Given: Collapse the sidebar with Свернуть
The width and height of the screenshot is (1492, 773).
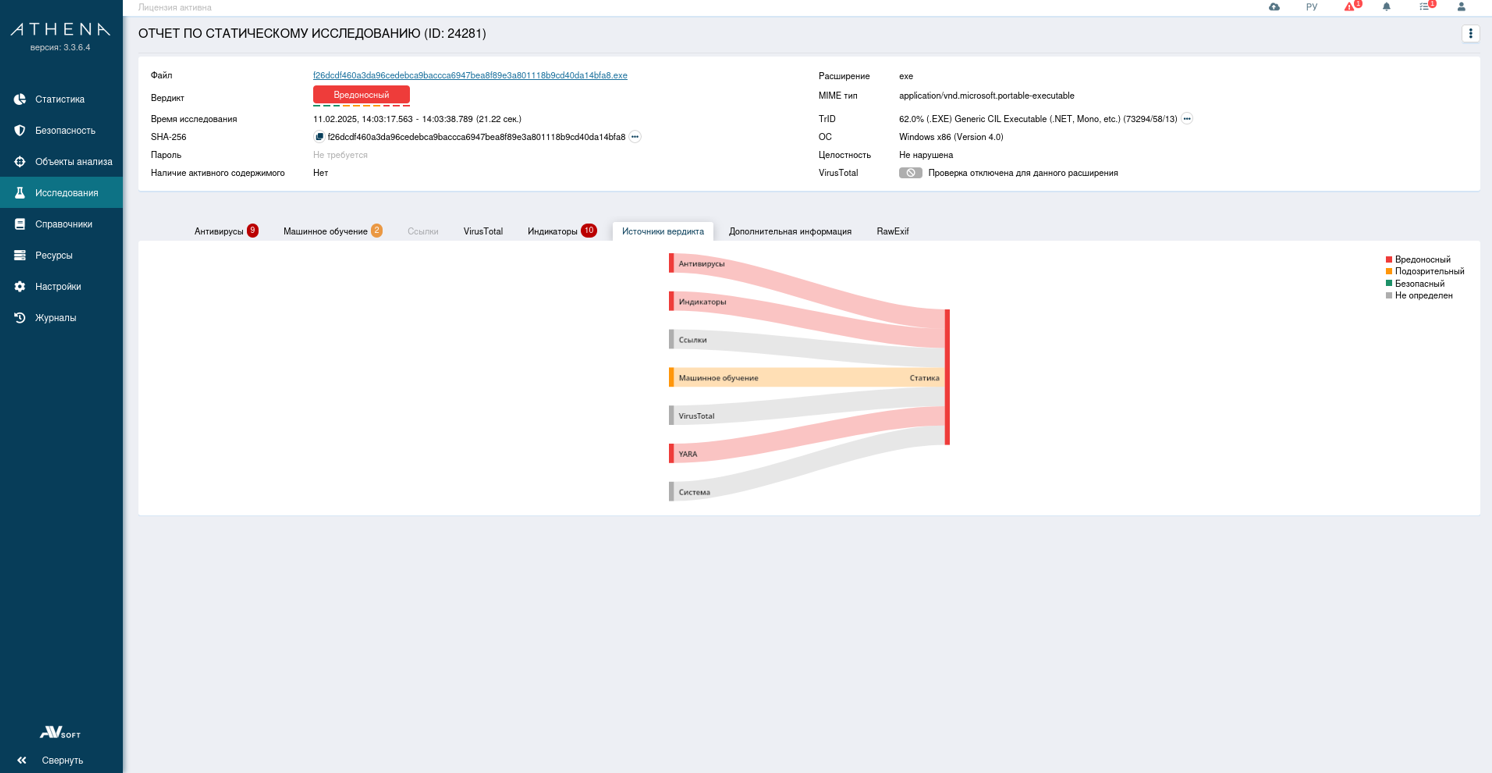Looking at the screenshot, I should 50,760.
